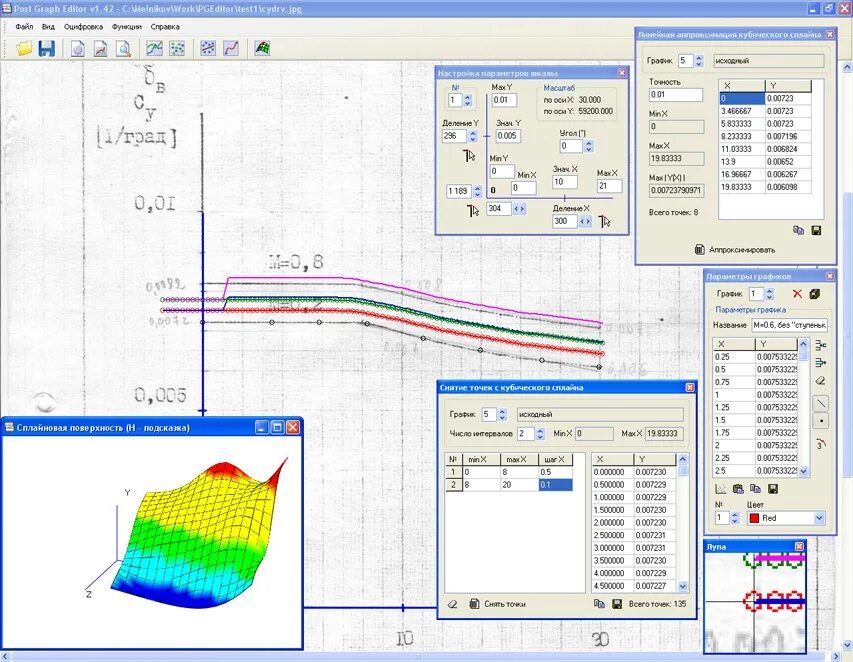
Task: Click insert-row icon right of X/Y table
Action: click(821, 345)
